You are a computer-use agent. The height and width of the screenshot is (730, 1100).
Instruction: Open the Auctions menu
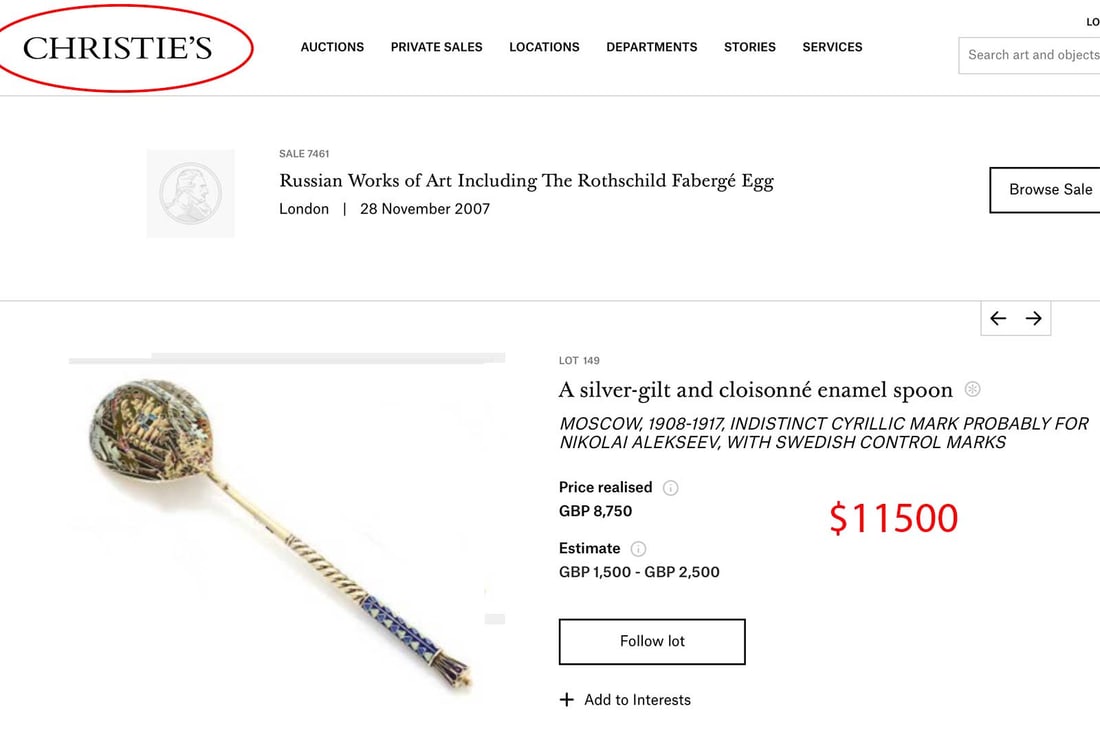pos(332,47)
